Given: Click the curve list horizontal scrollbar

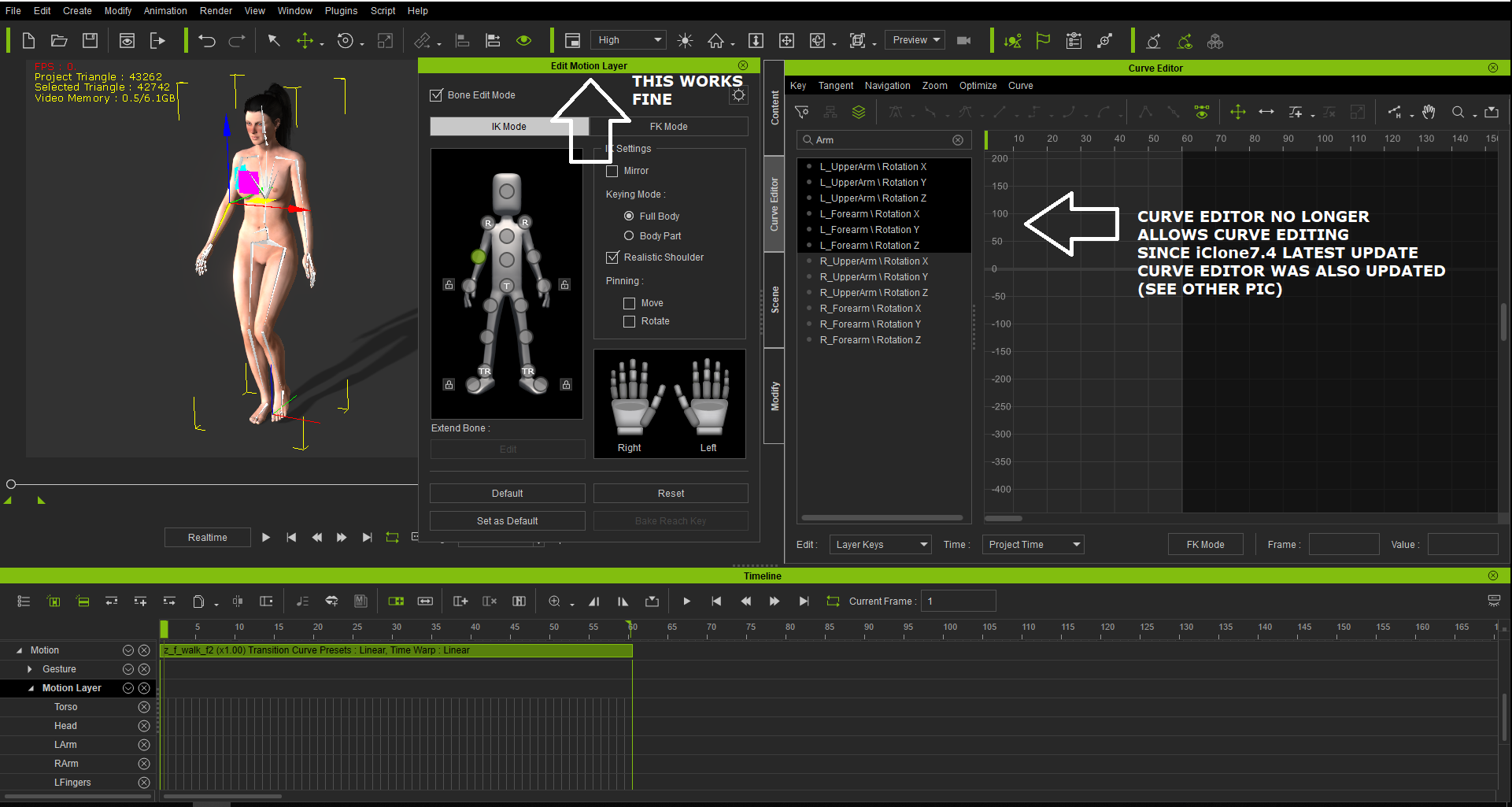Looking at the screenshot, I should (x=882, y=518).
